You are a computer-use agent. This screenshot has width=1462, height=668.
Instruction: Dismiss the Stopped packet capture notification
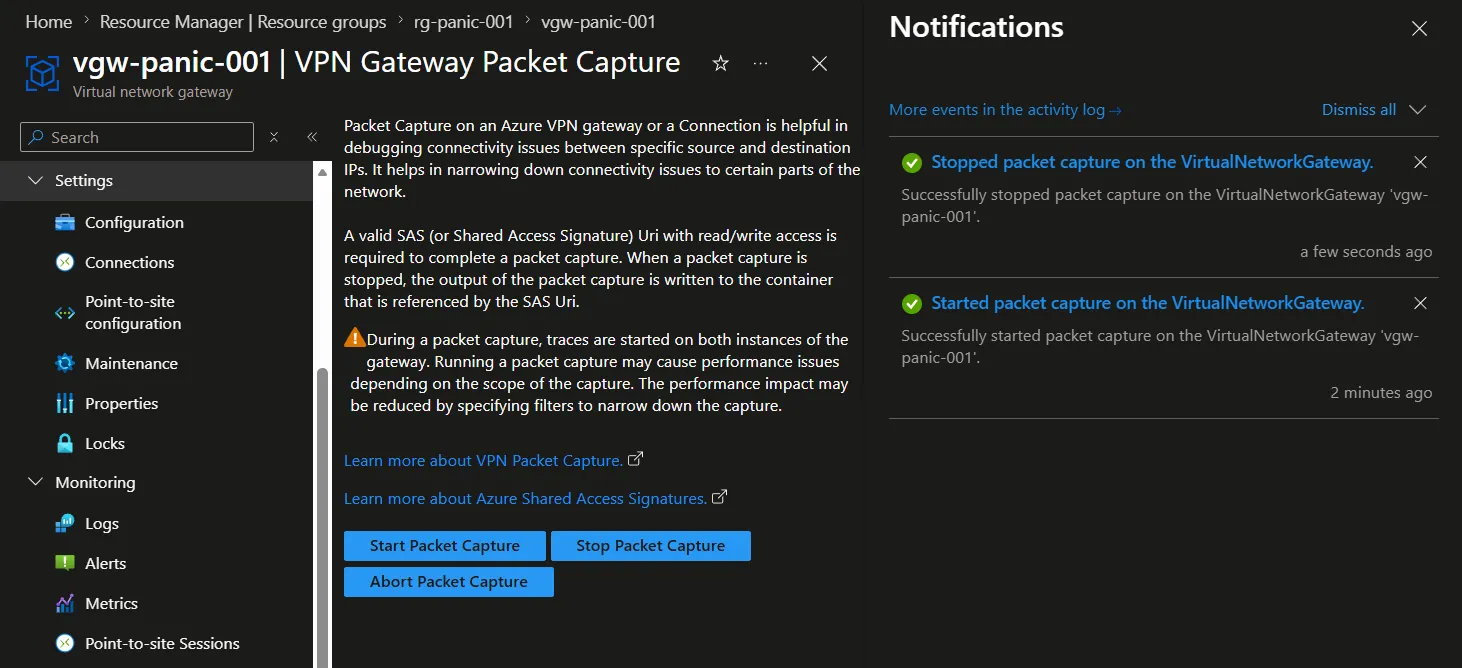(x=1420, y=162)
